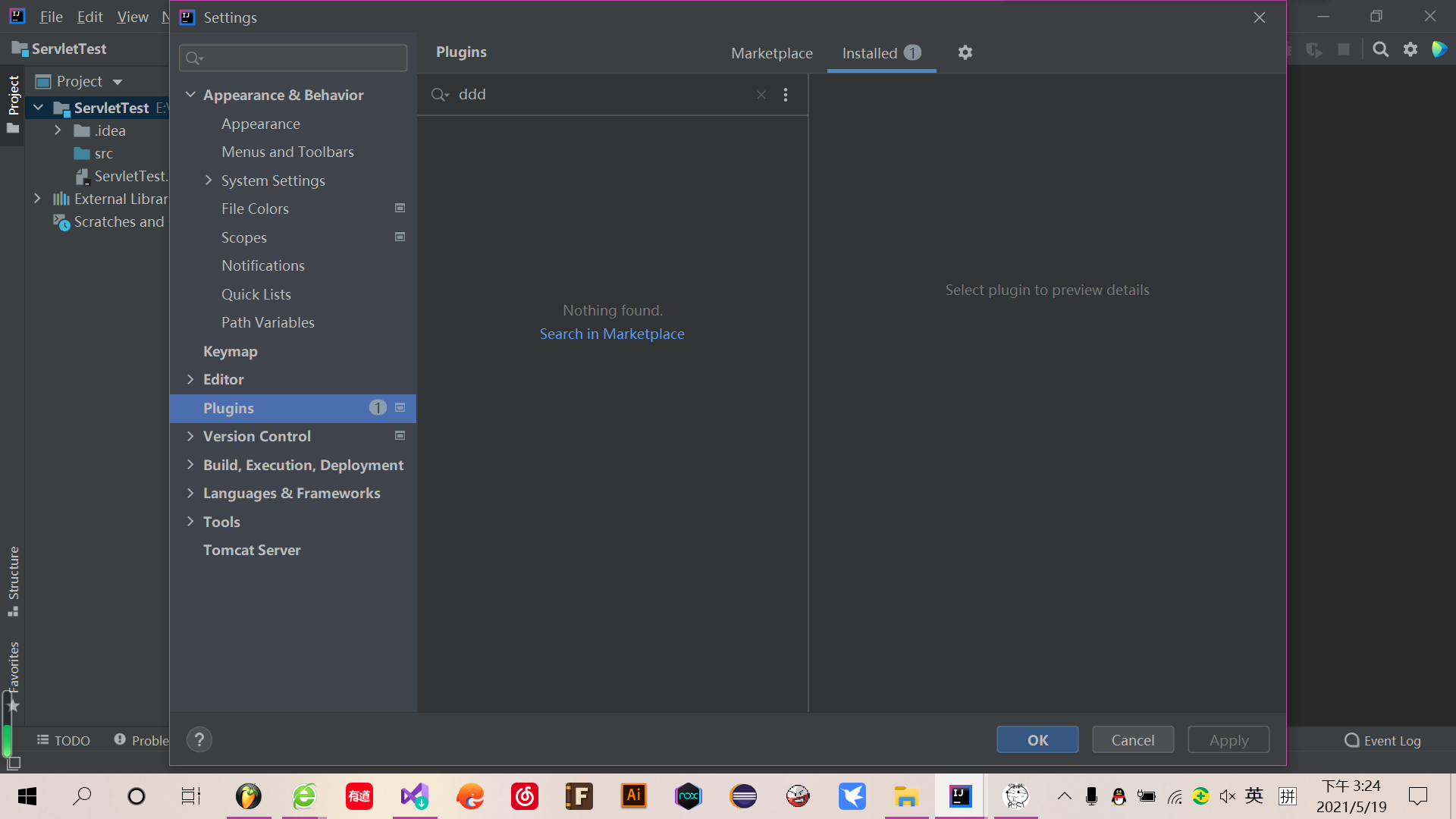Switch to the Marketplace tab

click(771, 53)
